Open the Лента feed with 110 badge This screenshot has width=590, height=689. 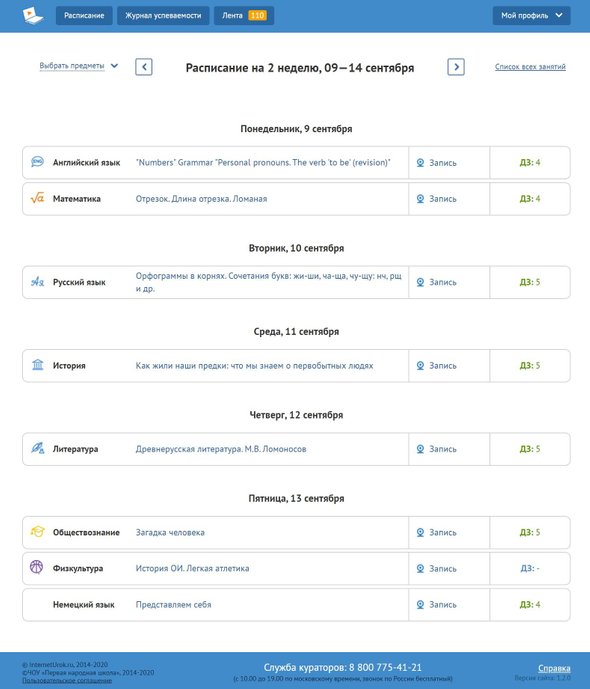(244, 15)
